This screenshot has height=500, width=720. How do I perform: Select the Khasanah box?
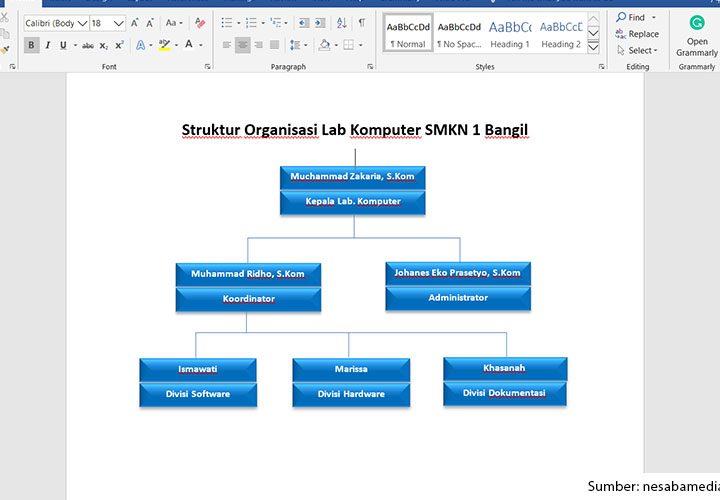tap(505, 368)
